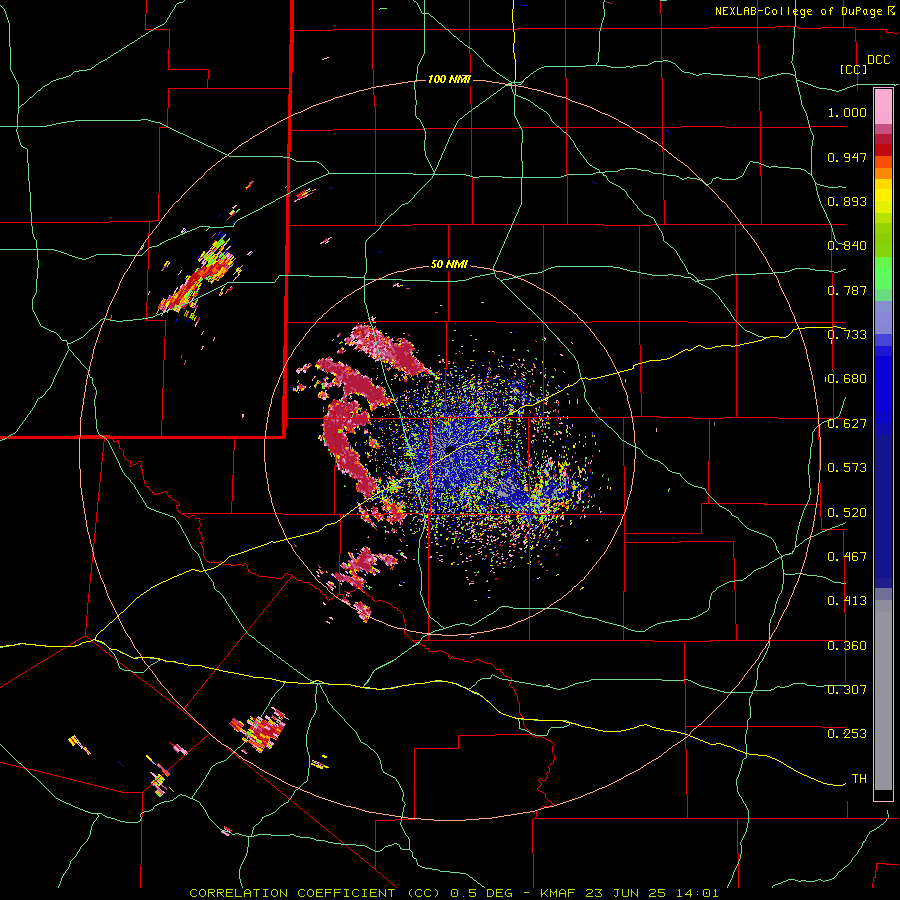
Task: Click the gray bottom segment of color bar
Action: point(883,695)
